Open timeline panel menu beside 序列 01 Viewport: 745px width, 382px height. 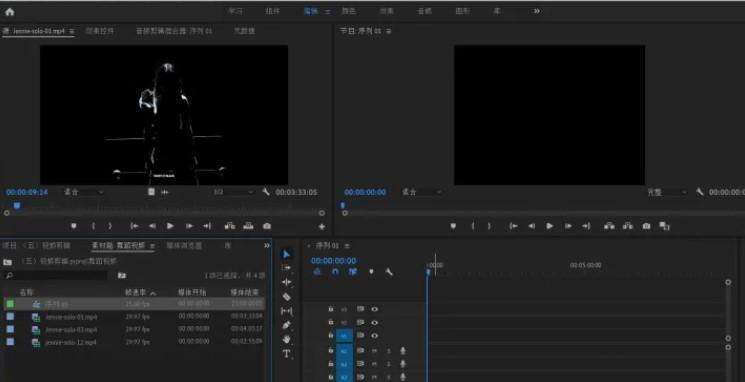[x=347, y=246]
